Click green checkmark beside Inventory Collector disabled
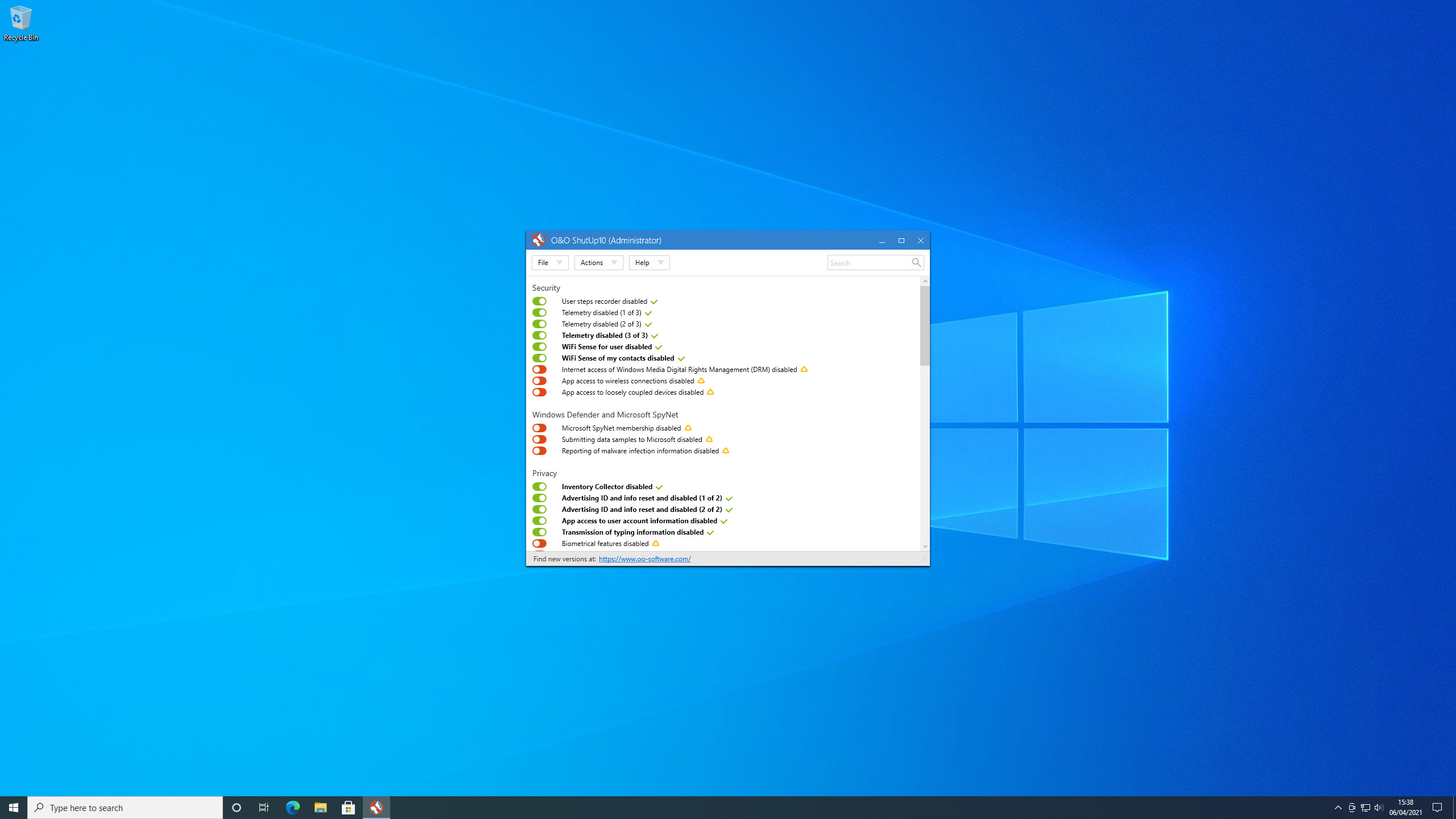The image size is (1456, 819). [x=659, y=487]
